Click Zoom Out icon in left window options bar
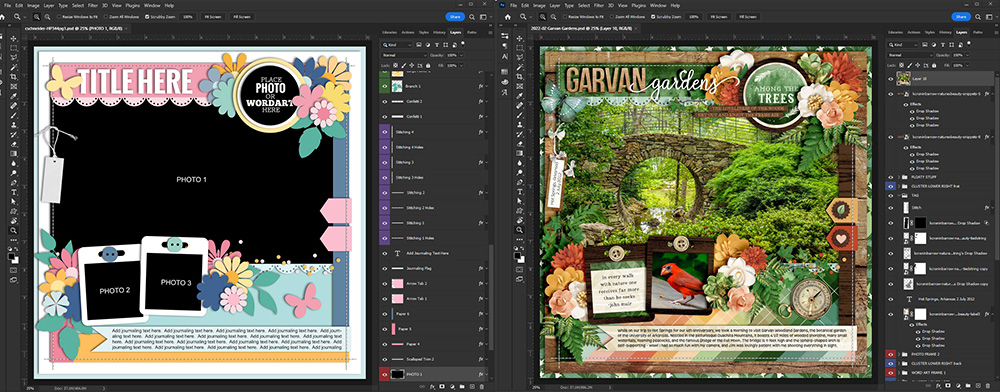 pos(47,17)
